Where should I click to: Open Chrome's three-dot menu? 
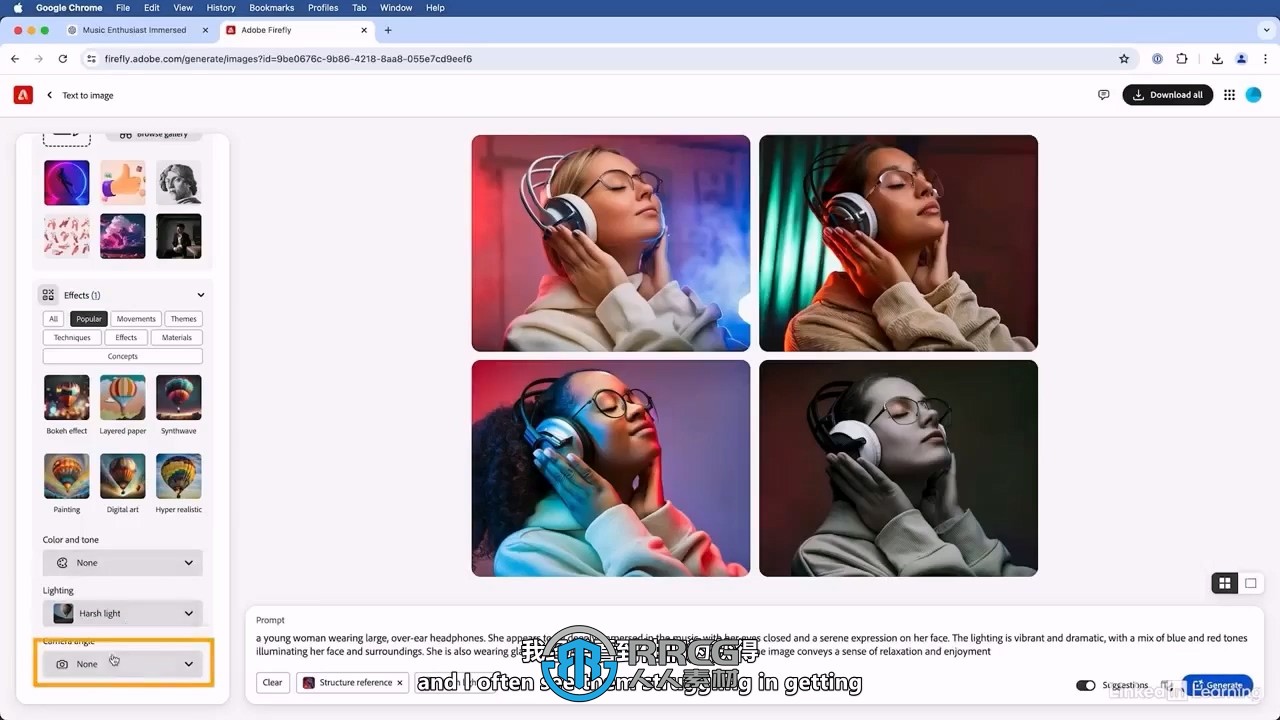click(x=1265, y=59)
